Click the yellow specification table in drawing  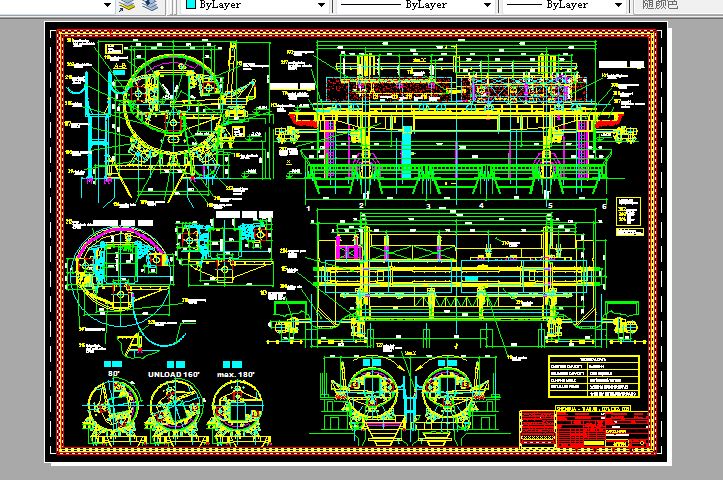pyautogui.click(x=594, y=377)
